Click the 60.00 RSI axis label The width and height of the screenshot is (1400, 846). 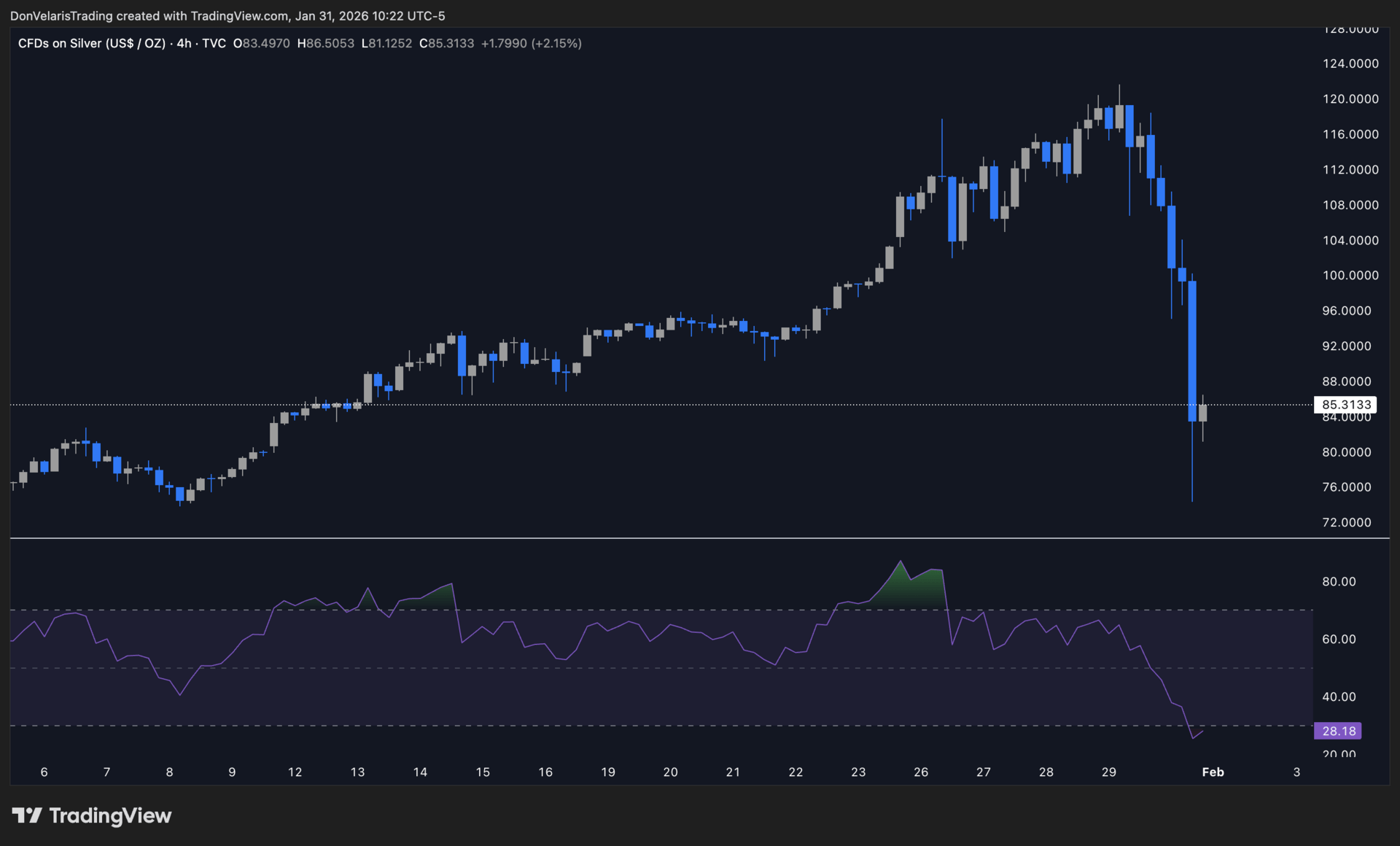pos(1339,639)
